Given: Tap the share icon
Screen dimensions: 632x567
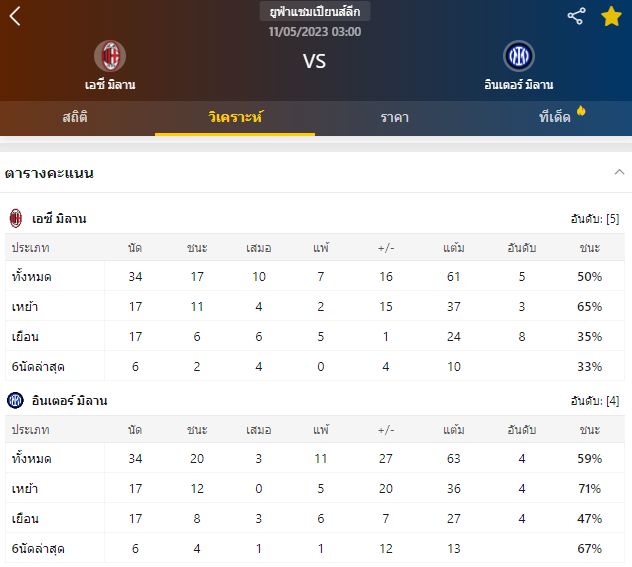Looking at the screenshot, I should pos(576,16).
